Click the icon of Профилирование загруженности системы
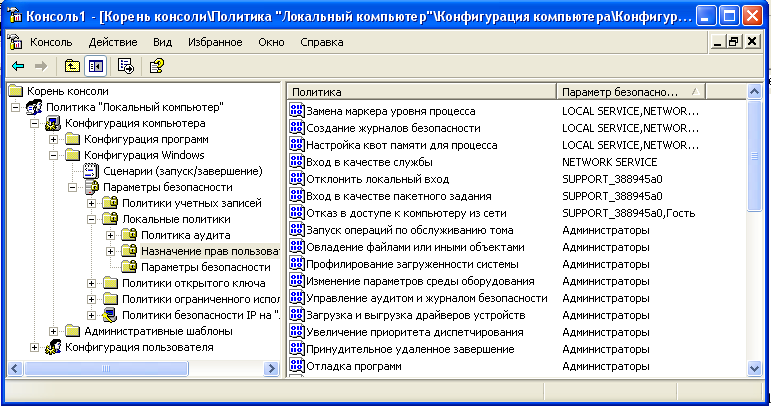 click(x=297, y=263)
